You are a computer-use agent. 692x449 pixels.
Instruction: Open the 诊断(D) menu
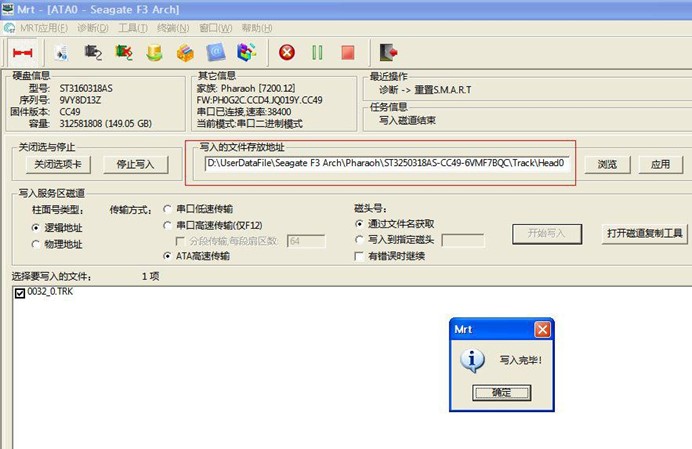click(x=93, y=28)
